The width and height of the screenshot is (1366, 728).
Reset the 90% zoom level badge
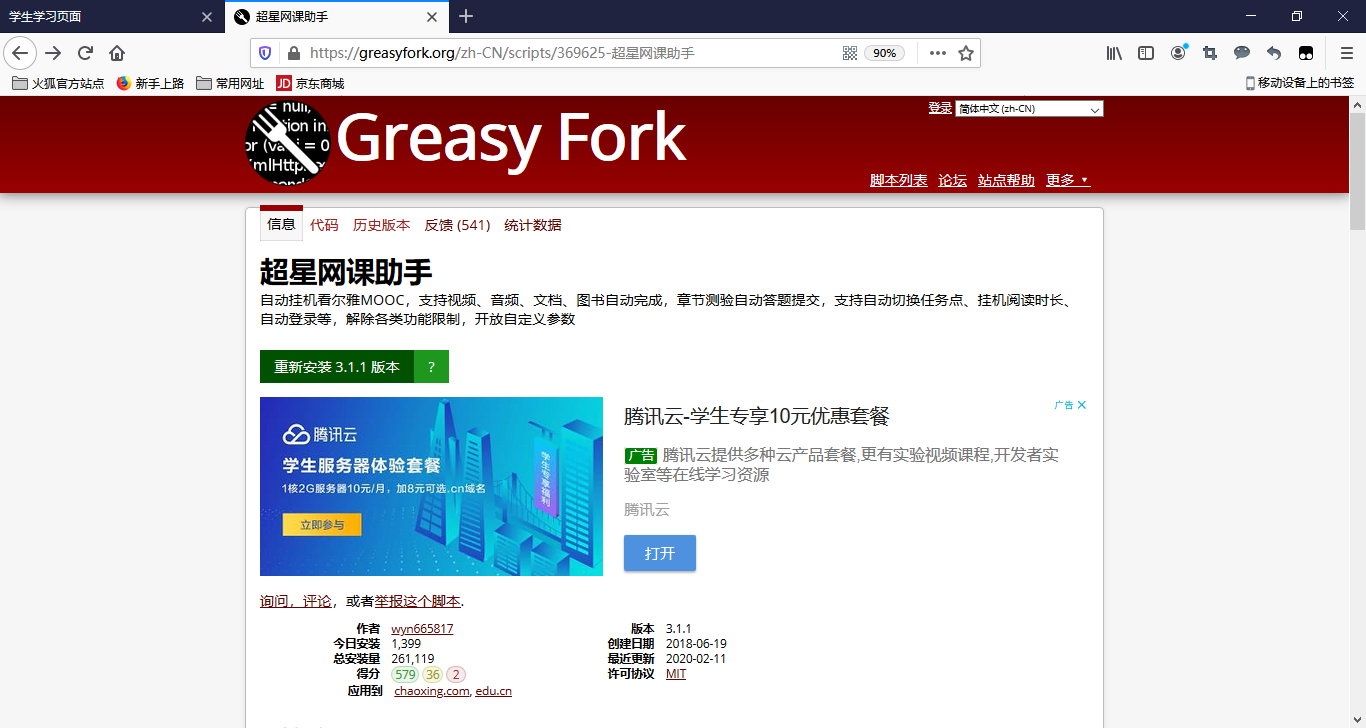click(885, 53)
